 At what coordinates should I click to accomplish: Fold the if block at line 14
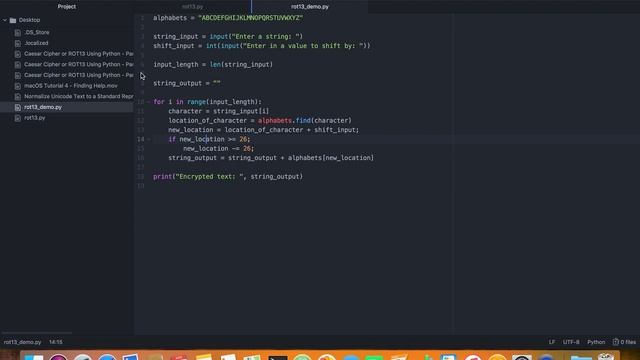coord(149,139)
